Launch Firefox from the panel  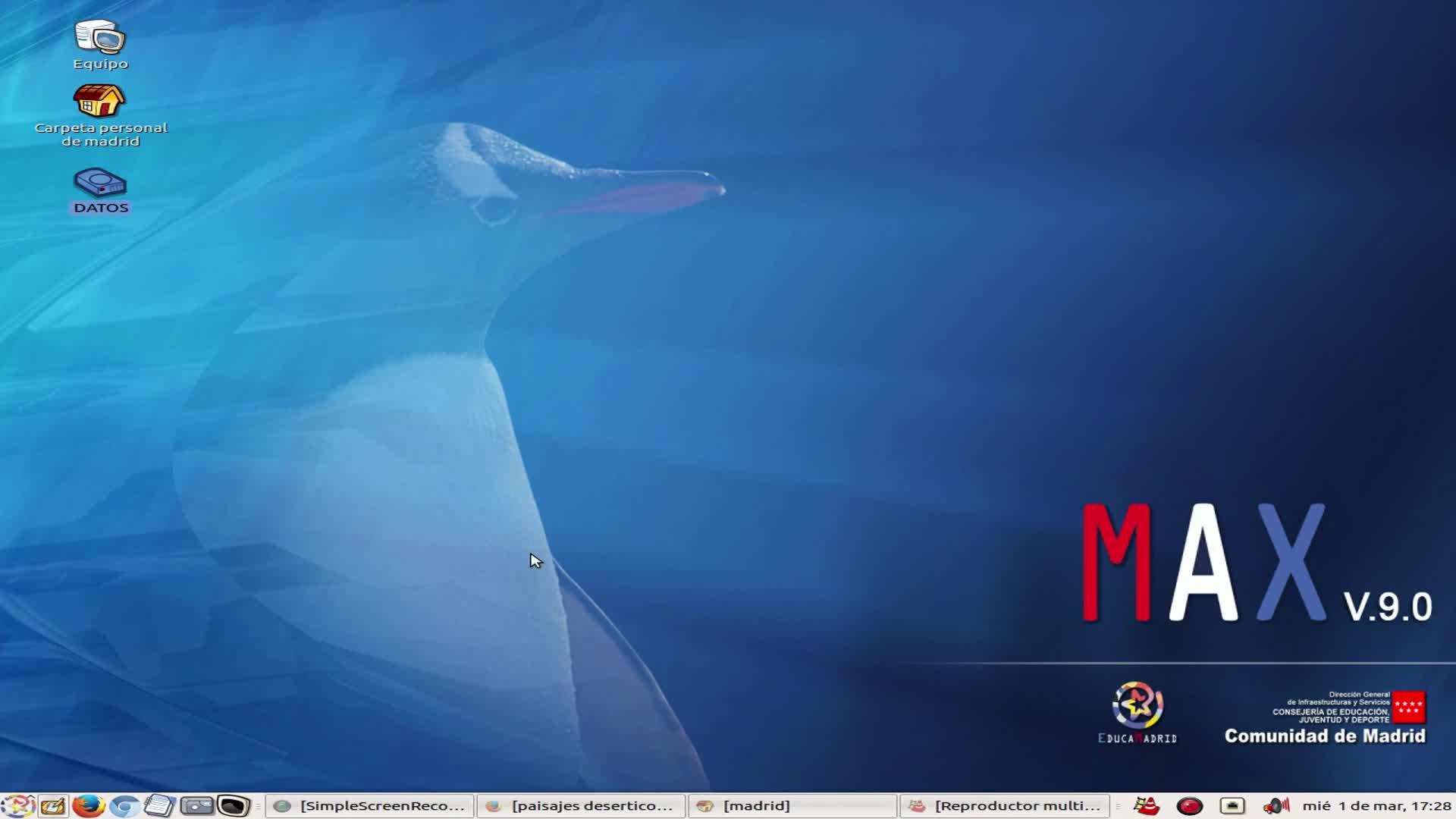(x=88, y=805)
